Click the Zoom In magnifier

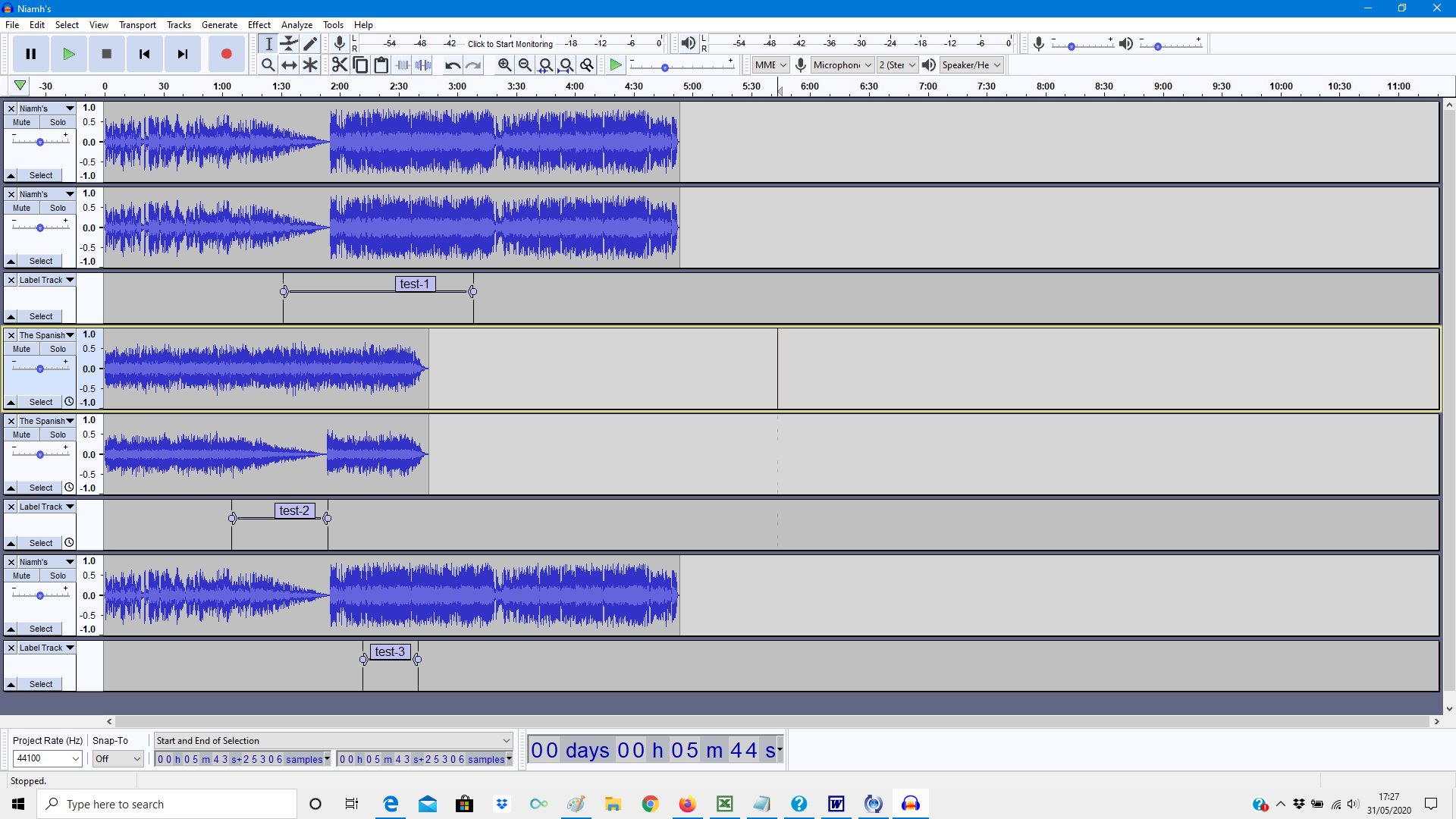[504, 65]
